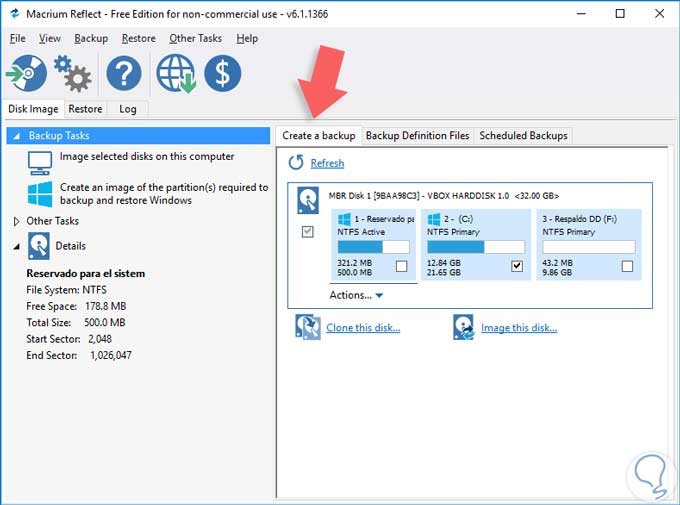Open the Other Tasks menu in menu bar
The image size is (680, 505).
(x=196, y=38)
